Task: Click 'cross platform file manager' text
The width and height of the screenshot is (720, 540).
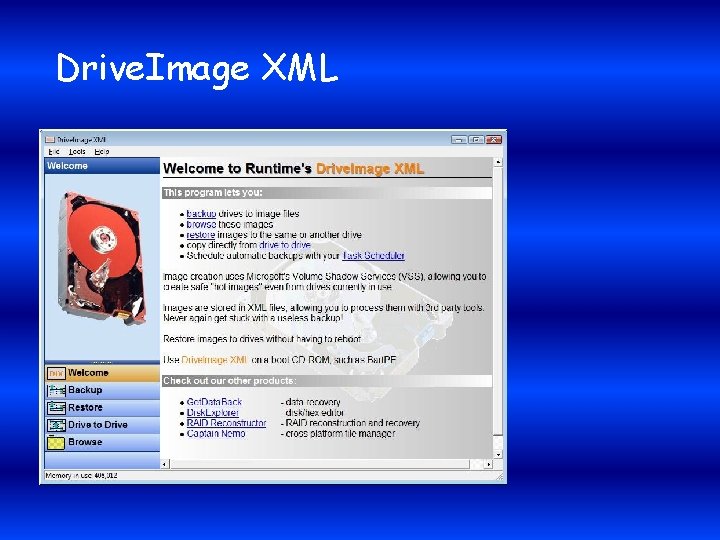Action: tap(338, 433)
